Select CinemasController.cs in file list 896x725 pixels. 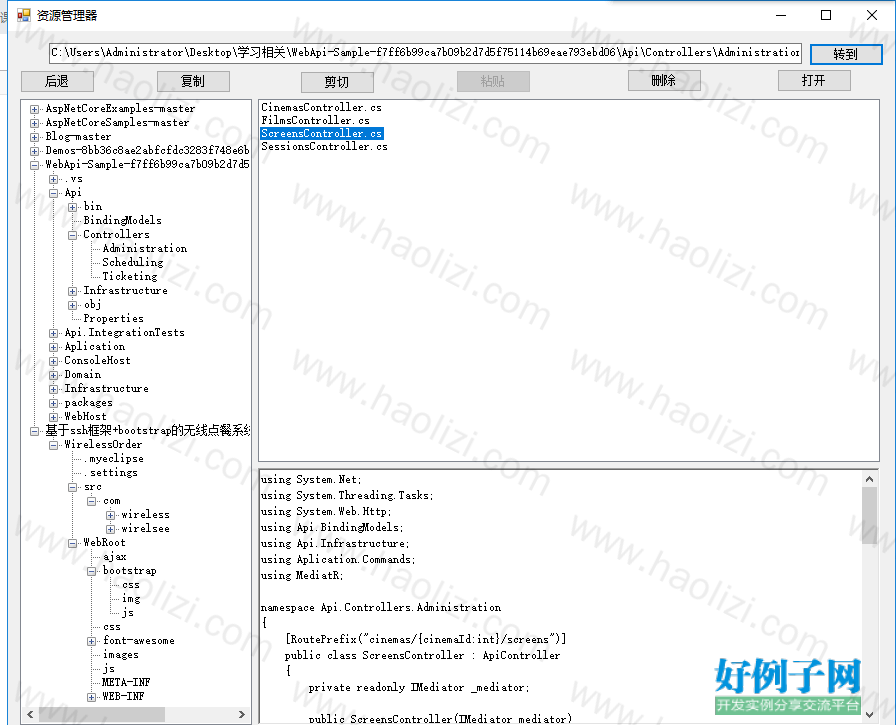tap(321, 107)
